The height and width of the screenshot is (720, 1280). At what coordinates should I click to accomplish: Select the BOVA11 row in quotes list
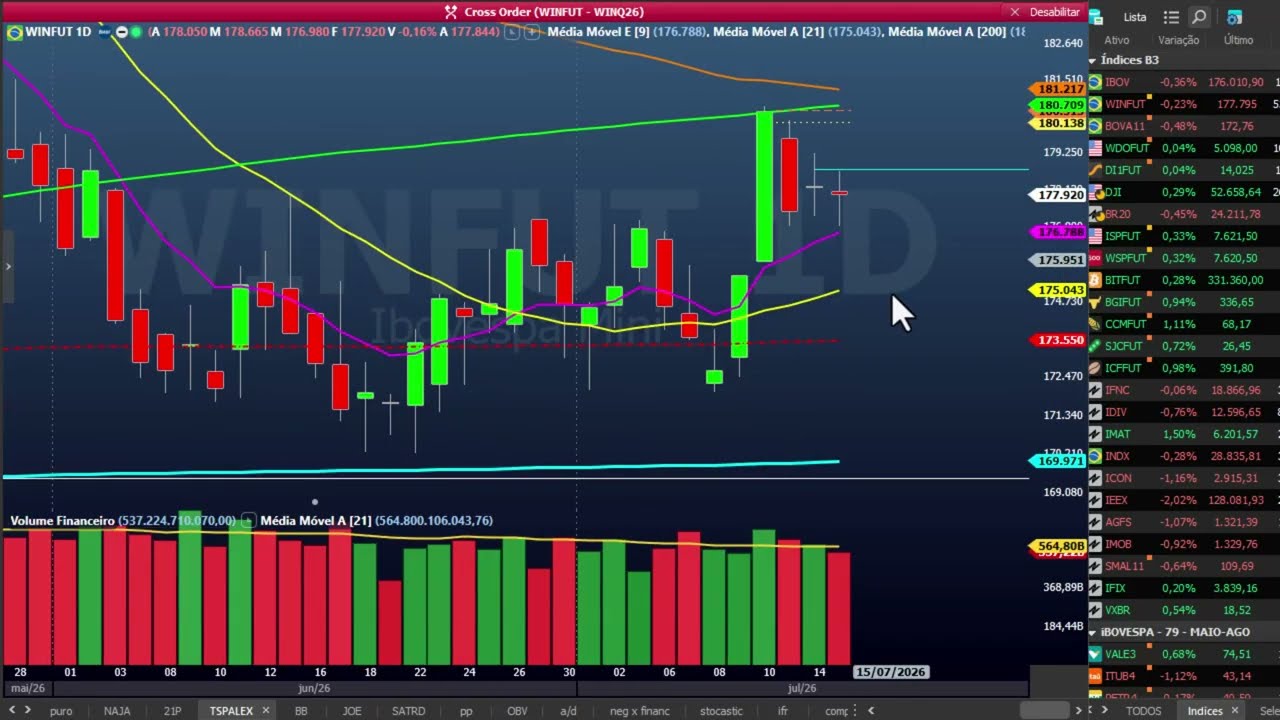point(1184,126)
